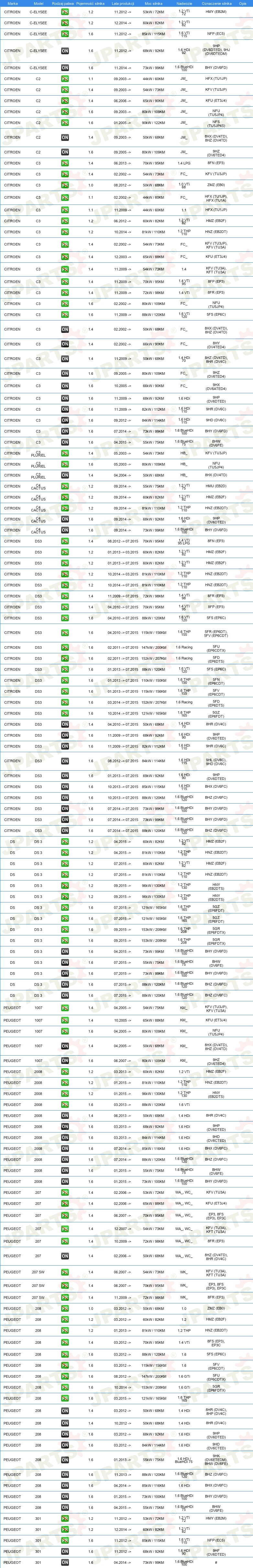Click the 'HMU (EB2D)' engine code cell

click(x=216, y=486)
